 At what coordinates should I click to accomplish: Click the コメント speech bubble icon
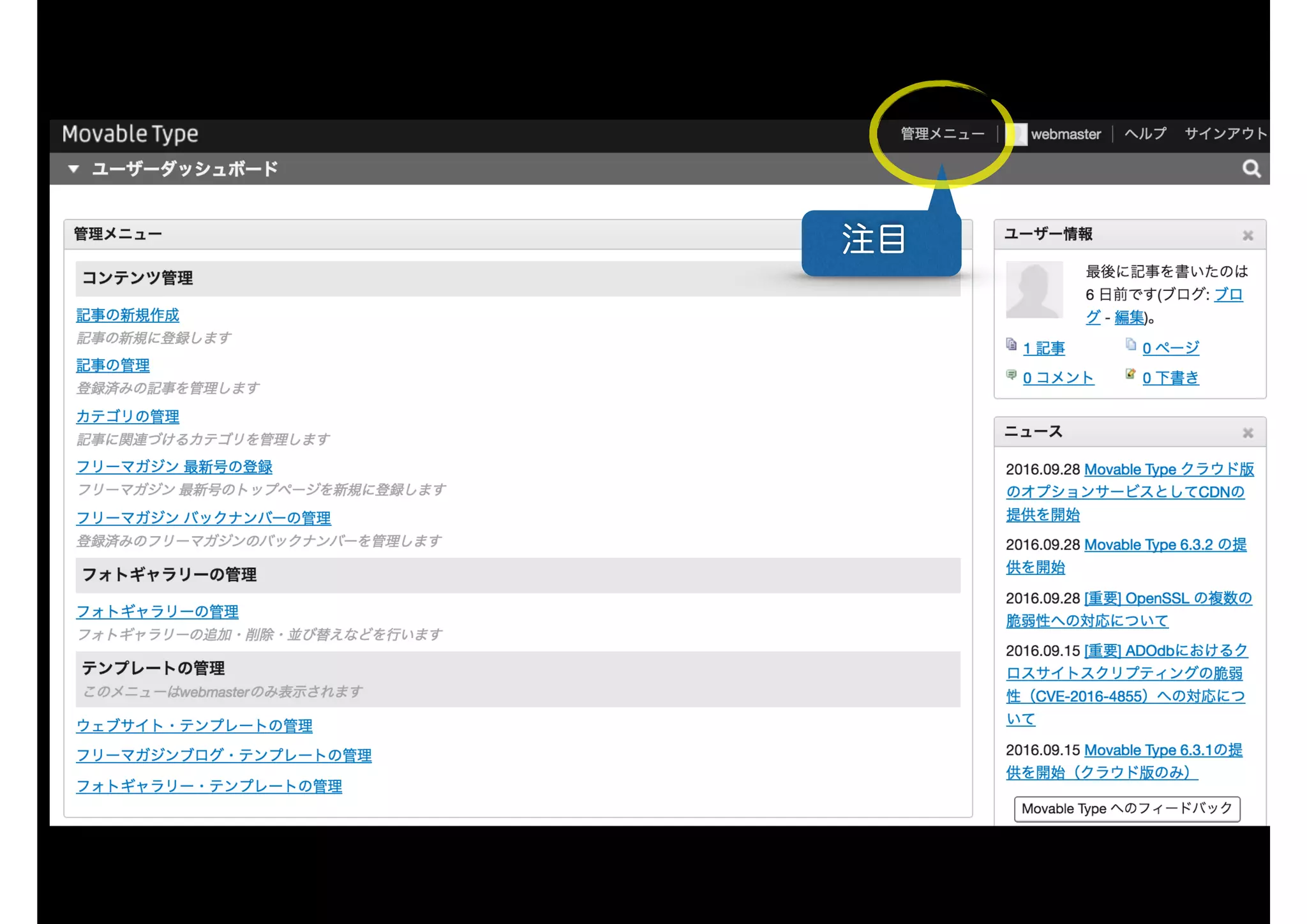click(x=1011, y=375)
